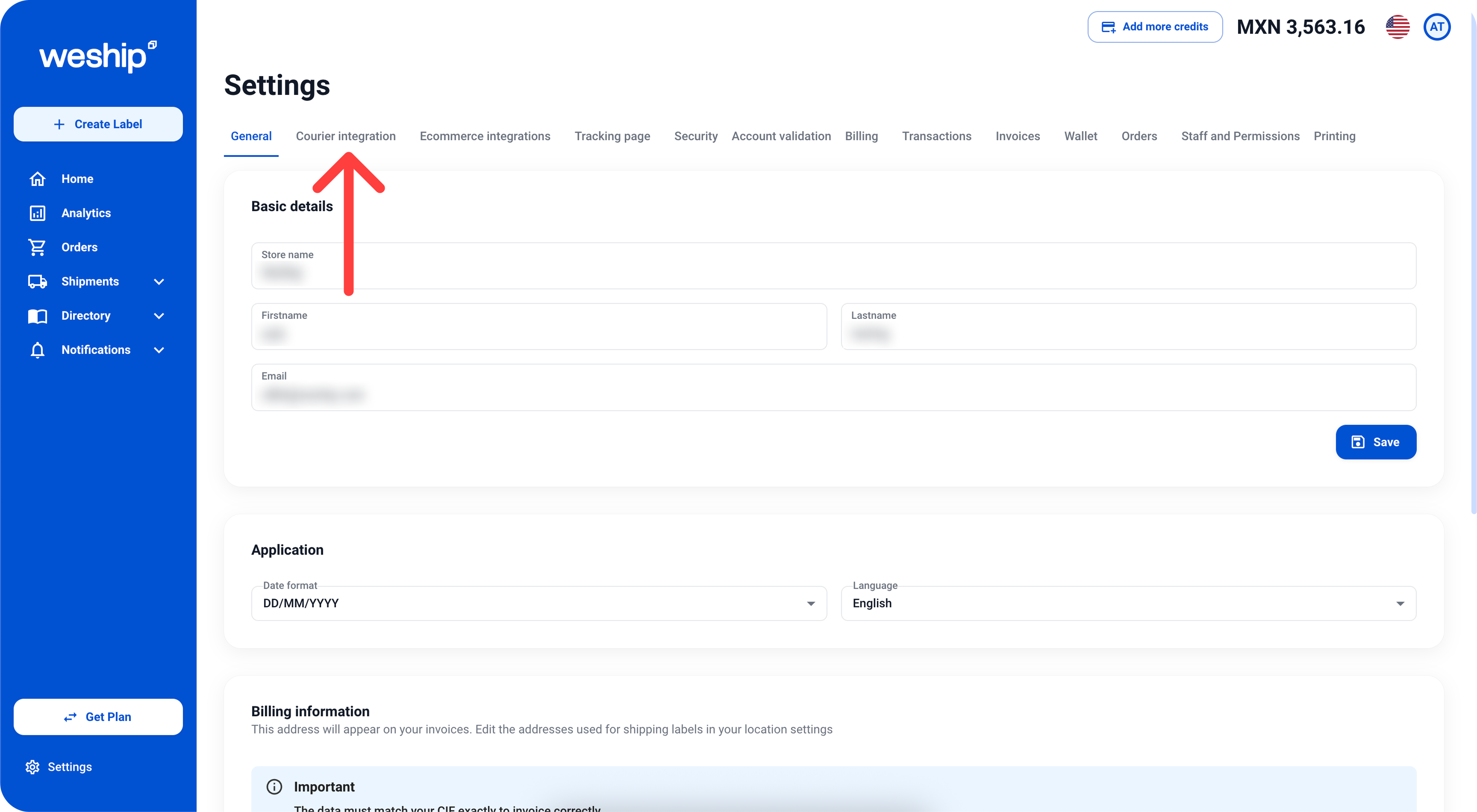Click the Home house icon in sidebar

click(37, 179)
